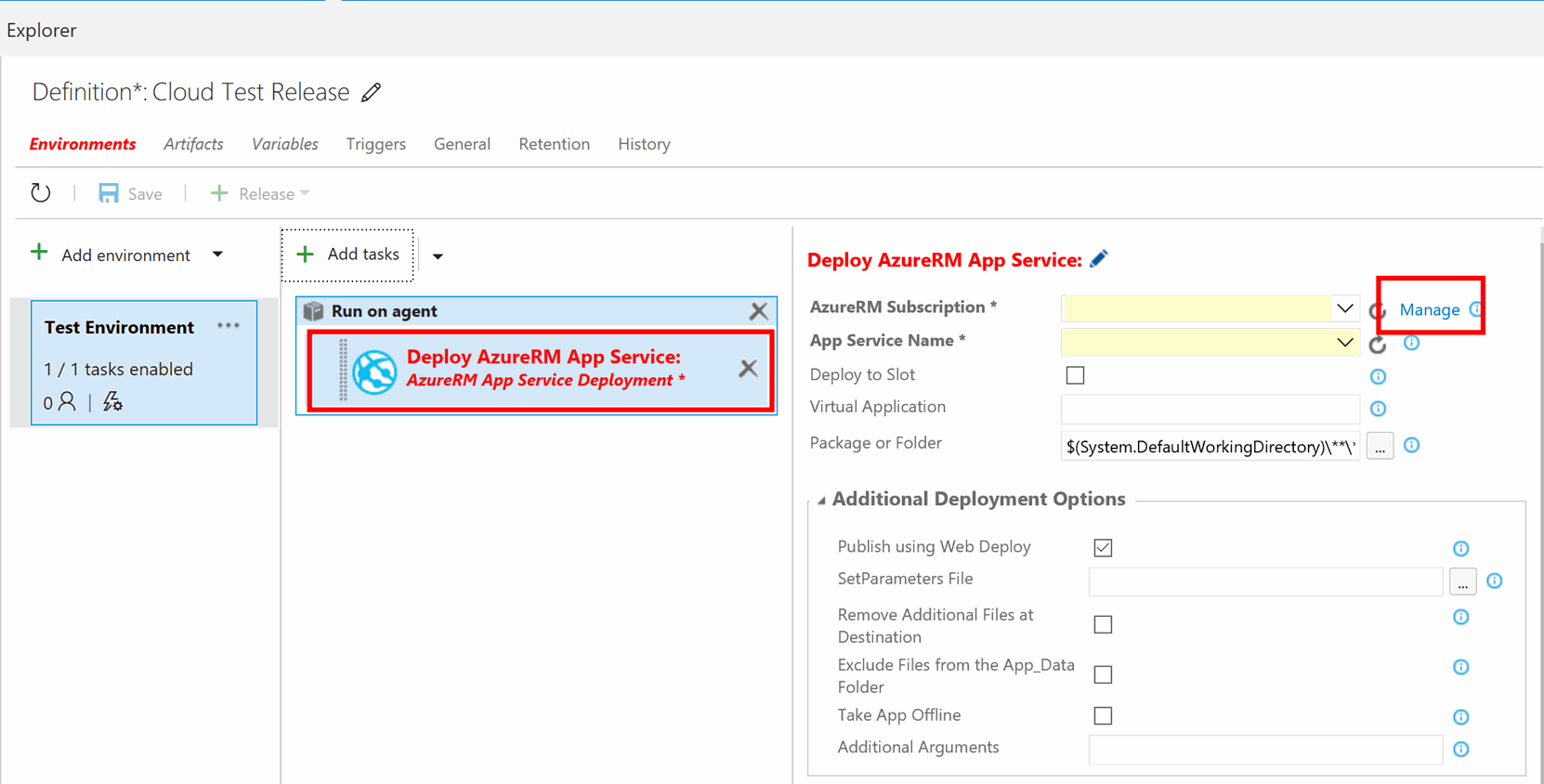Show info for SetParameters File
Screen dimensions: 1544x784
1494,581
